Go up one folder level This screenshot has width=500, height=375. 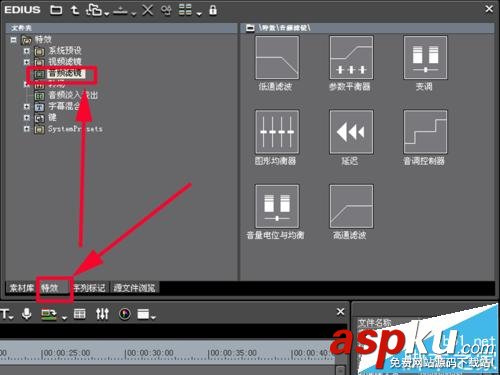click(x=75, y=10)
